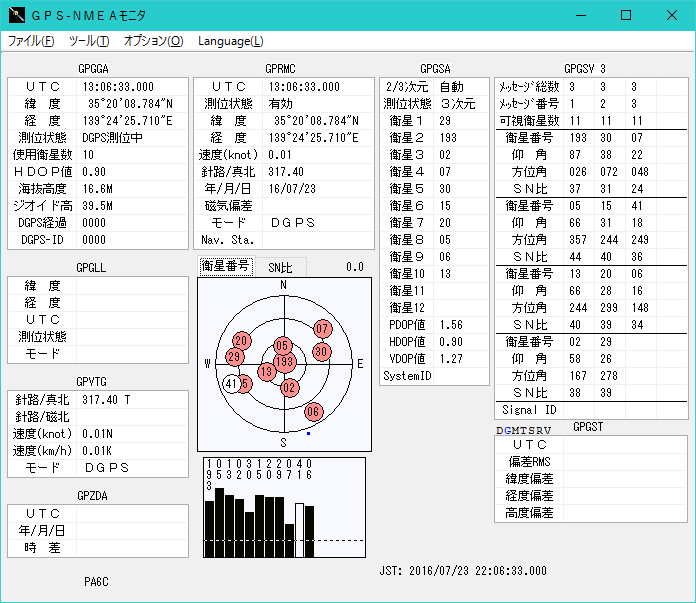Click GPVTG speed value 0.01N

[97, 433]
